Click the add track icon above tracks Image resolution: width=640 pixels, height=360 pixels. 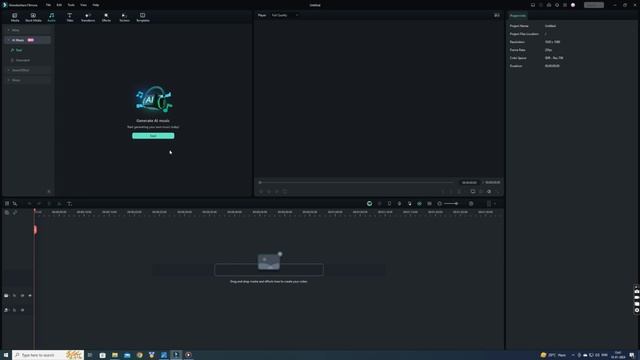[7, 213]
